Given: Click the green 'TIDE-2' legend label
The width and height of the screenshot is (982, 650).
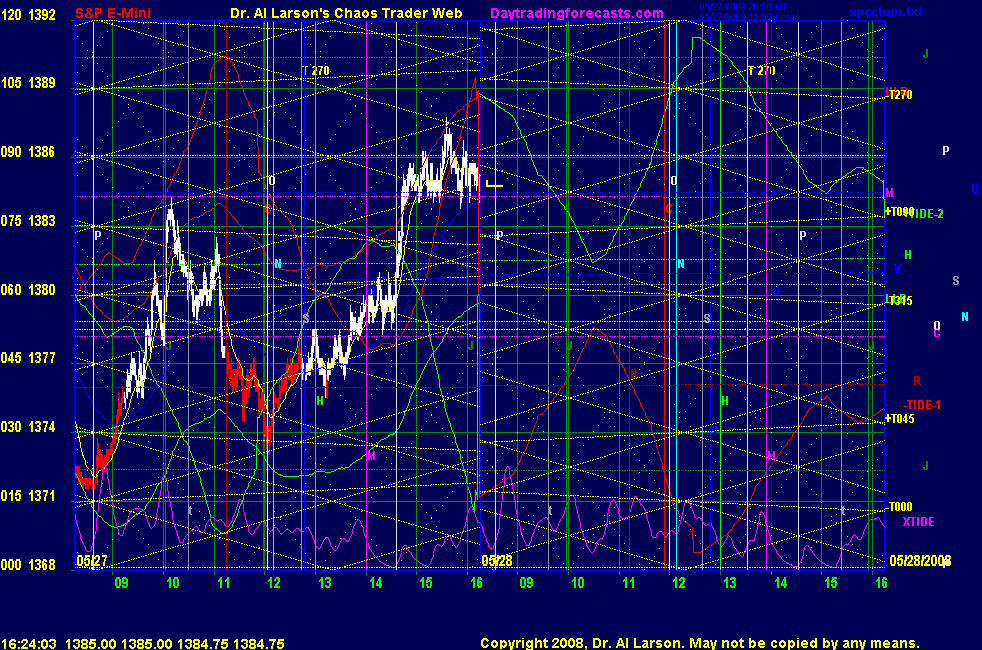Looking at the screenshot, I should [926, 214].
